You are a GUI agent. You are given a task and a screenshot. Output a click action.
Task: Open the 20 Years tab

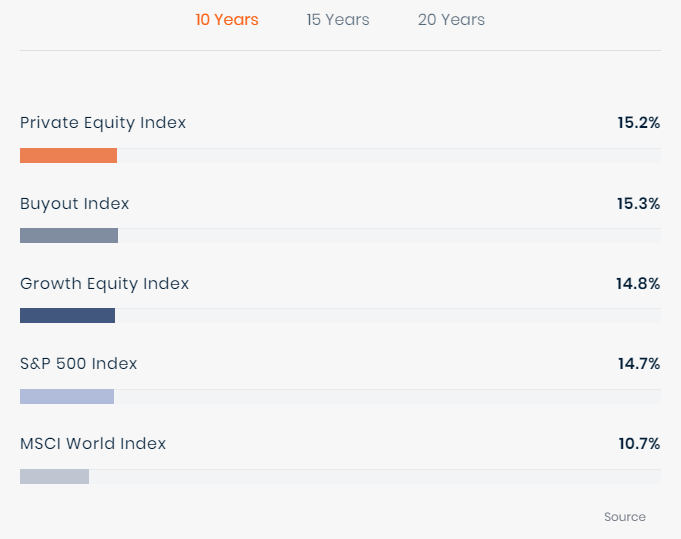451,20
